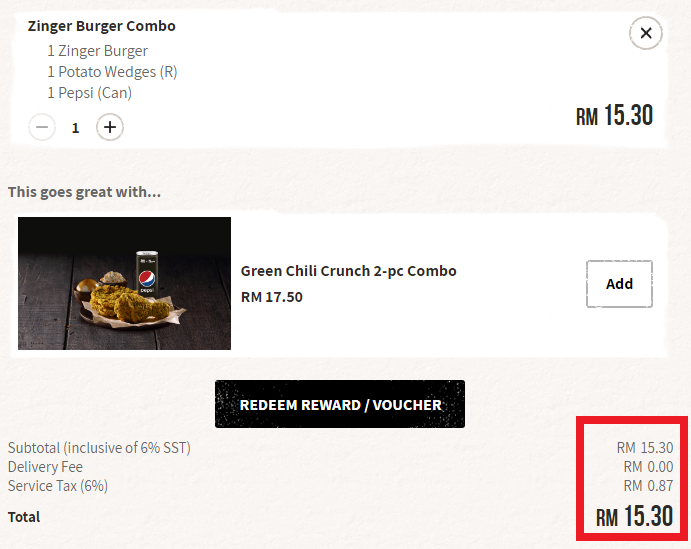This screenshot has height=549, width=691.
Task: Select the Green Chili Crunch 2-pc Combo title
Action: pyautogui.click(x=349, y=271)
